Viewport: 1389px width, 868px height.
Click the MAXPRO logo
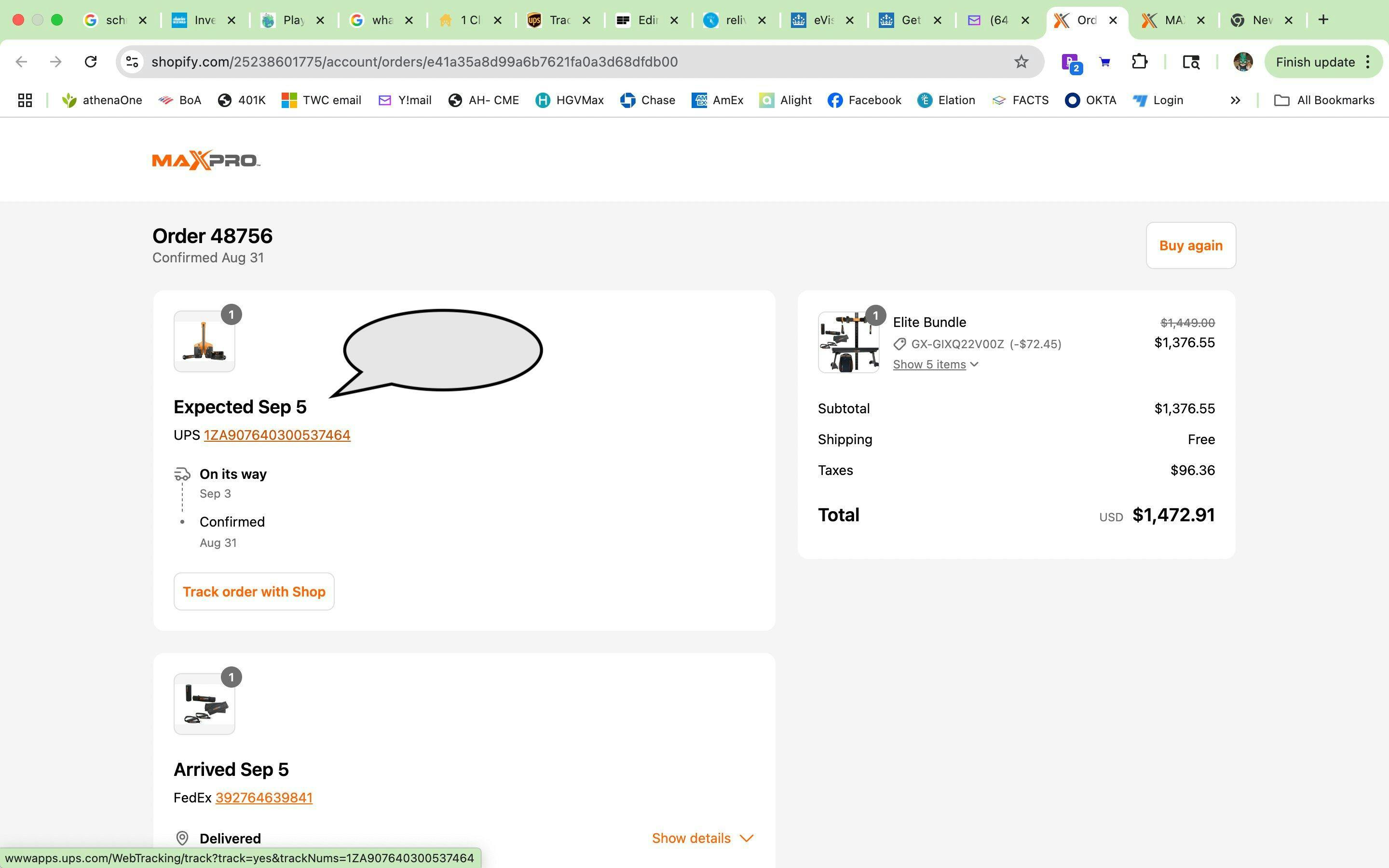pyautogui.click(x=206, y=160)
